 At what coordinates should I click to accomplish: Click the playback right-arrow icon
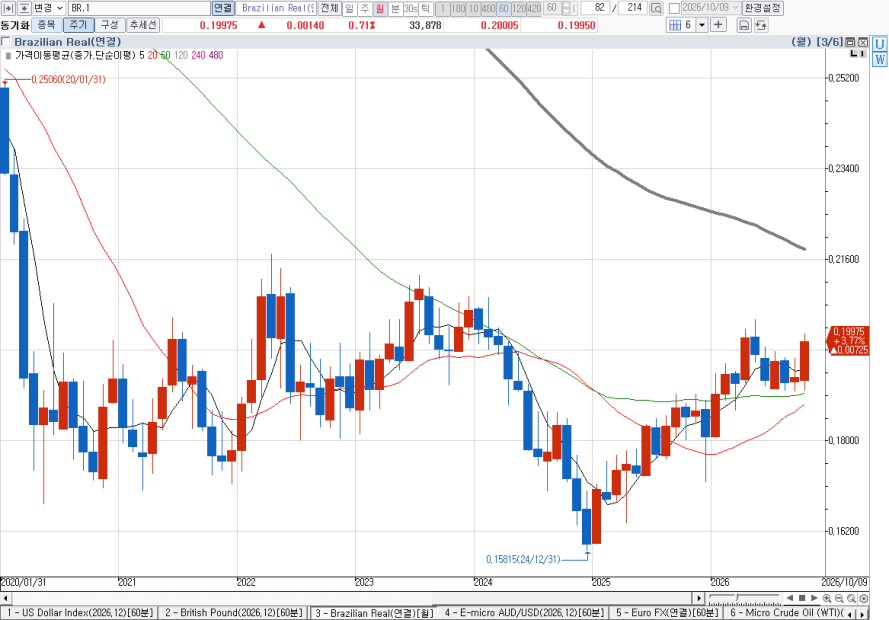(814, 598)
